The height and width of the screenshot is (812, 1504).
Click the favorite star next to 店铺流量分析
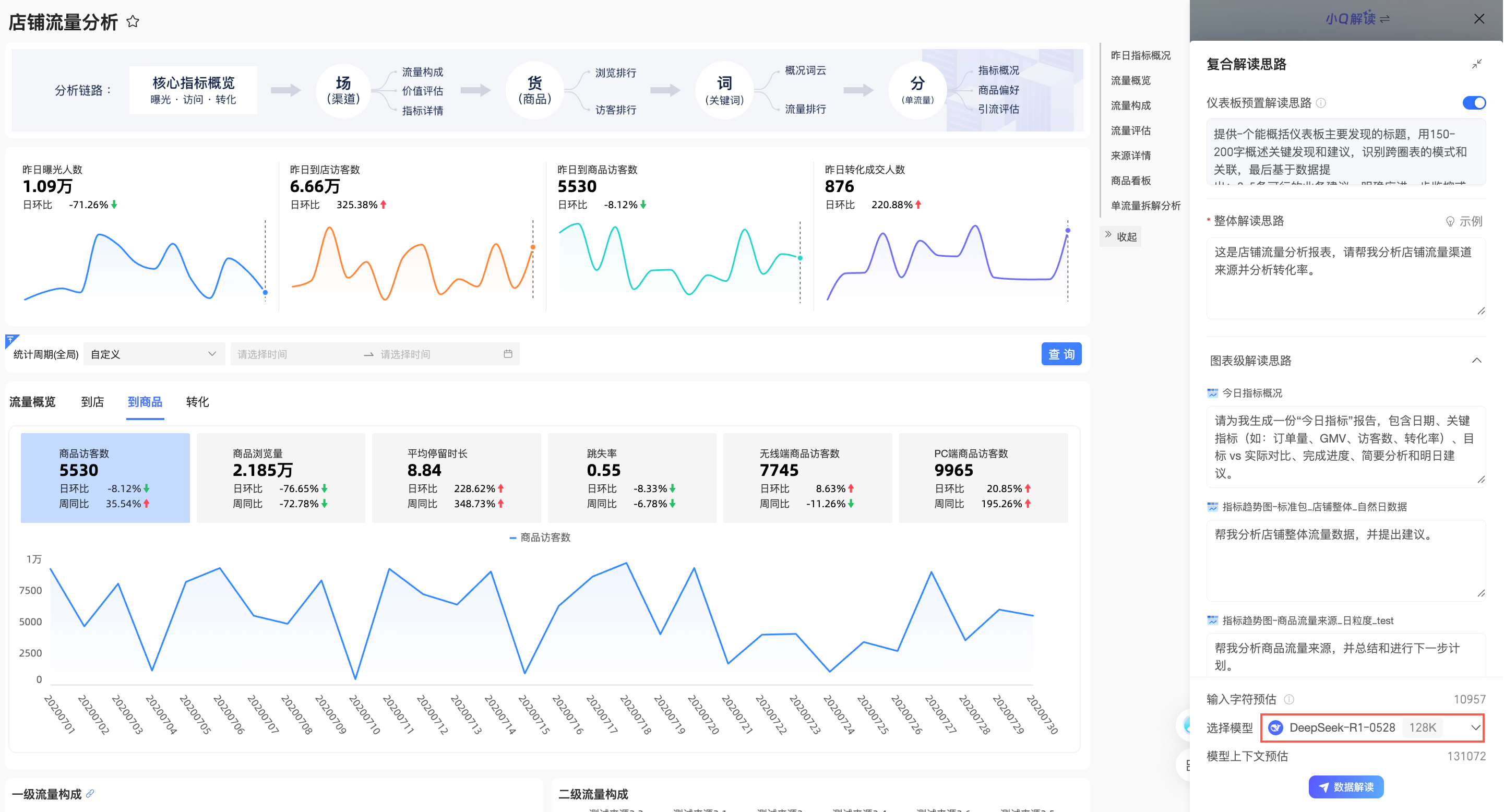(x=133, y=21)
